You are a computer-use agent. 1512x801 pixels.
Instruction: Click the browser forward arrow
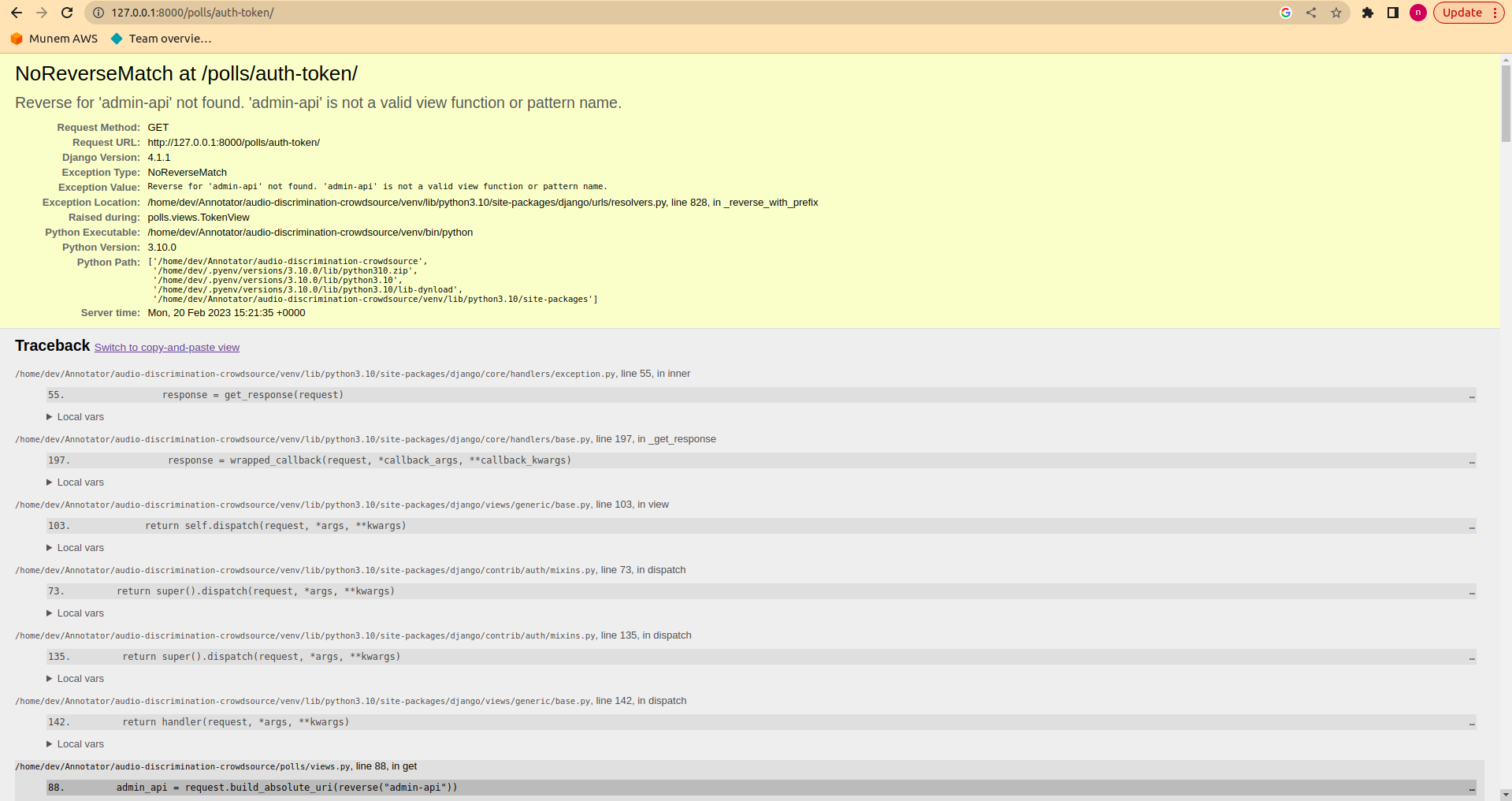[x=42, y=13]
